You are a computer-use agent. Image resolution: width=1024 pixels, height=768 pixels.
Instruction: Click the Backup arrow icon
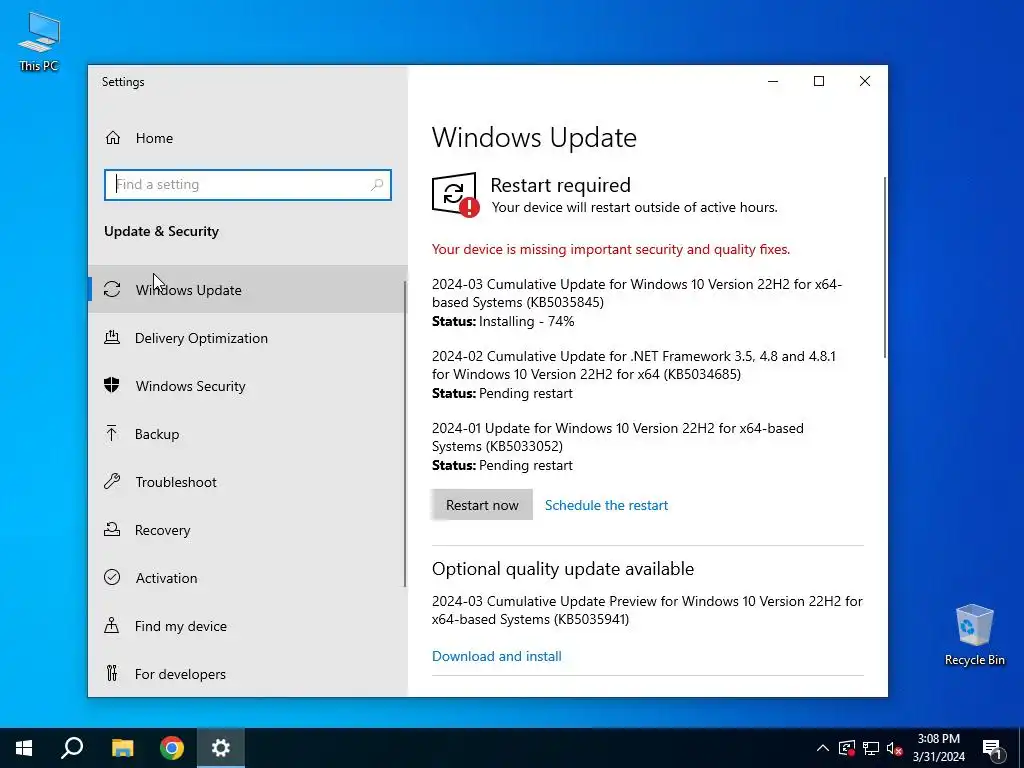pos(112,433)
